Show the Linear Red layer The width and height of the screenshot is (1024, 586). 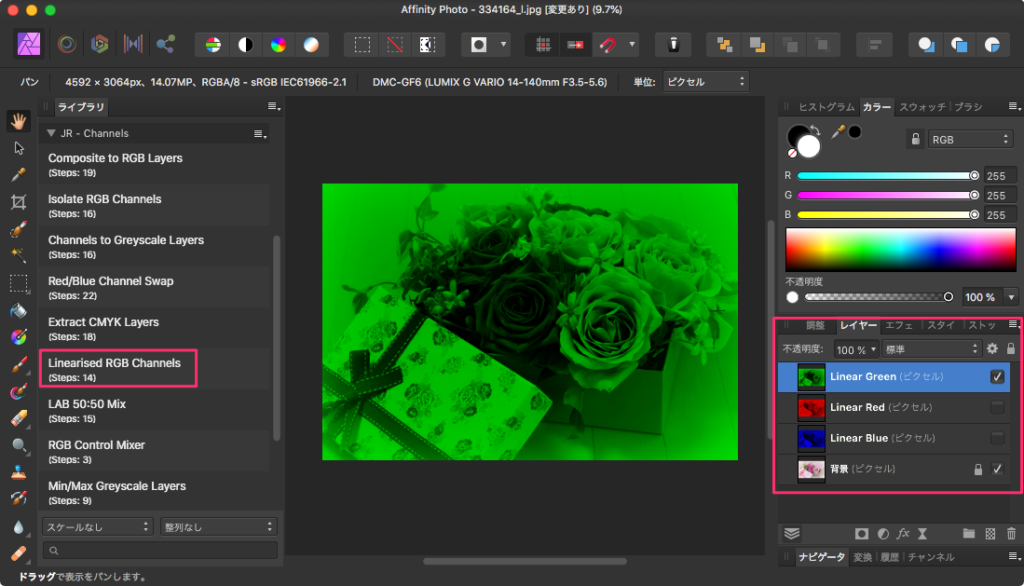(x=997, y=407)
